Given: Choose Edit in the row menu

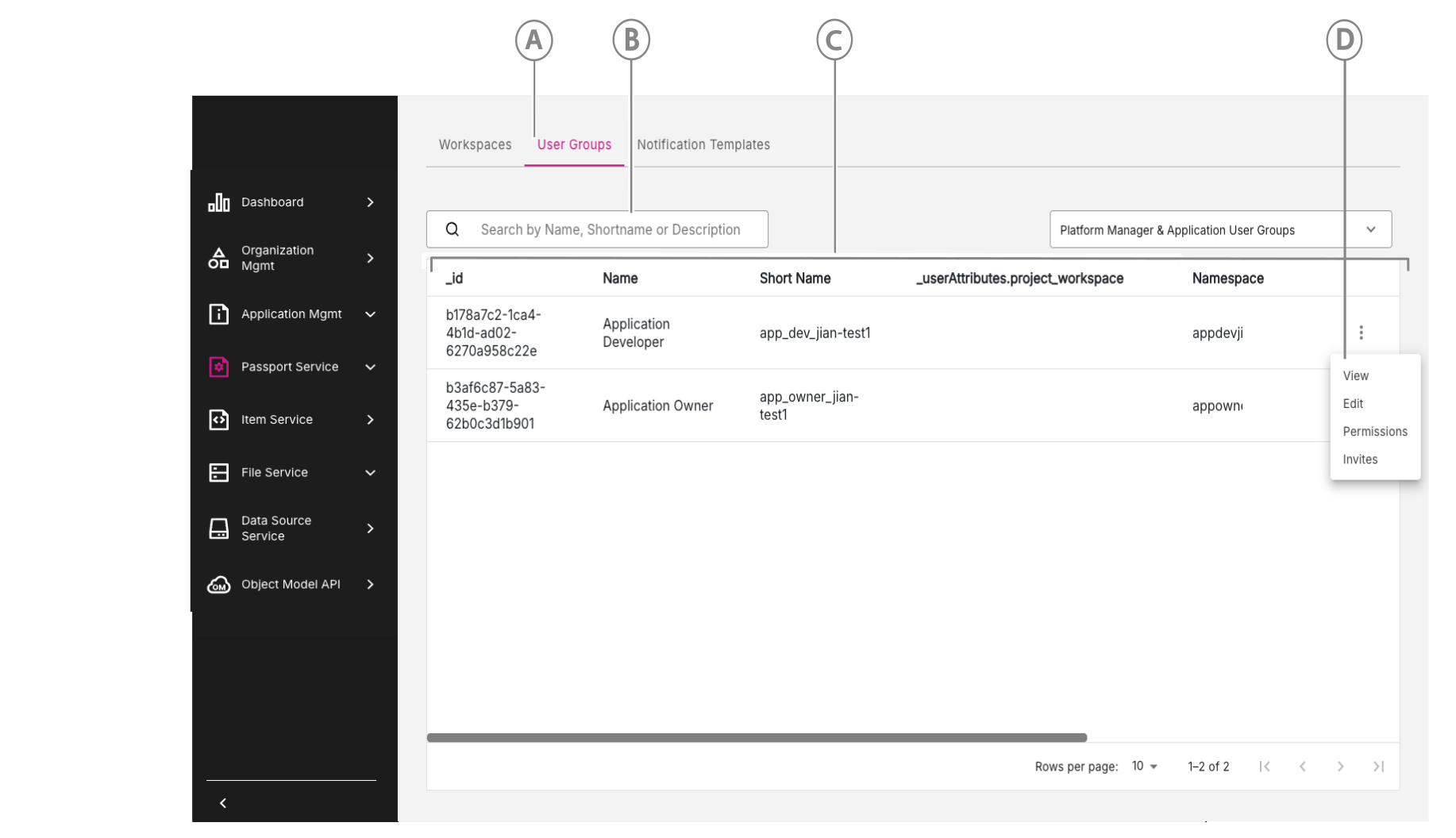Looking at the screenshot, I should point(1353,404).
